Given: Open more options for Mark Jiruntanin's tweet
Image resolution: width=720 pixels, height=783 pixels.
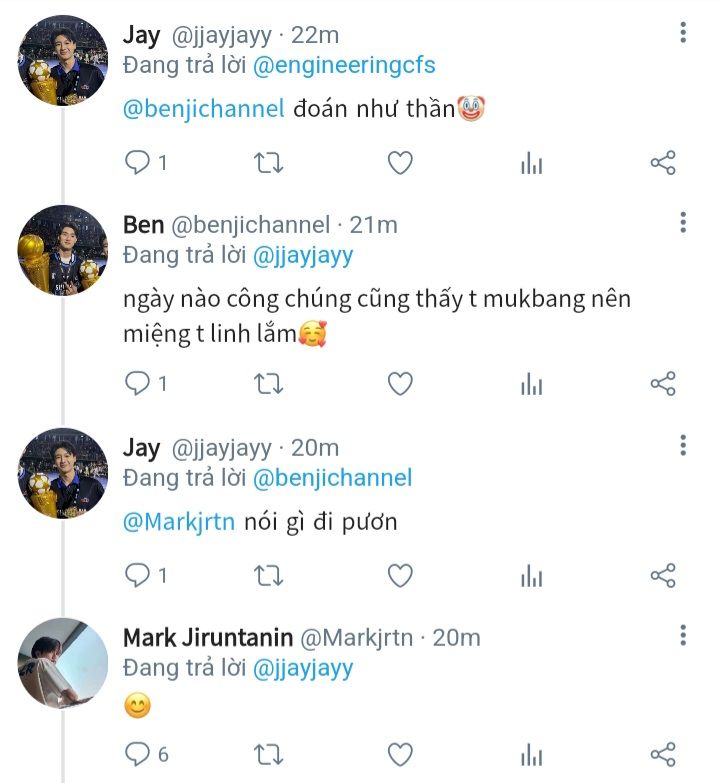Looking at the screenshot, I should coord(683,636).
